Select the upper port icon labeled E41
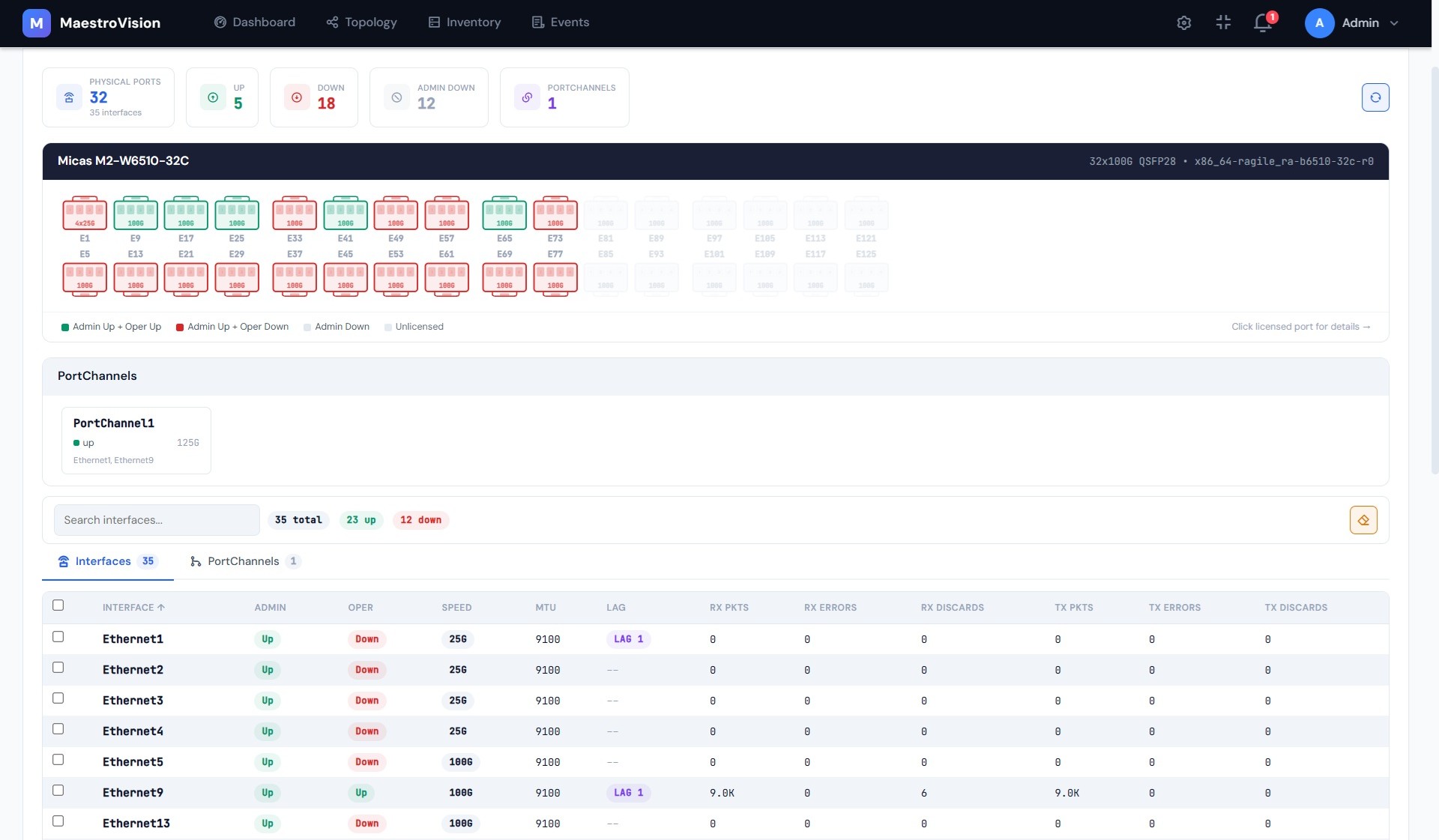This screenshot has width=1439, height=840. click(346, 213)
